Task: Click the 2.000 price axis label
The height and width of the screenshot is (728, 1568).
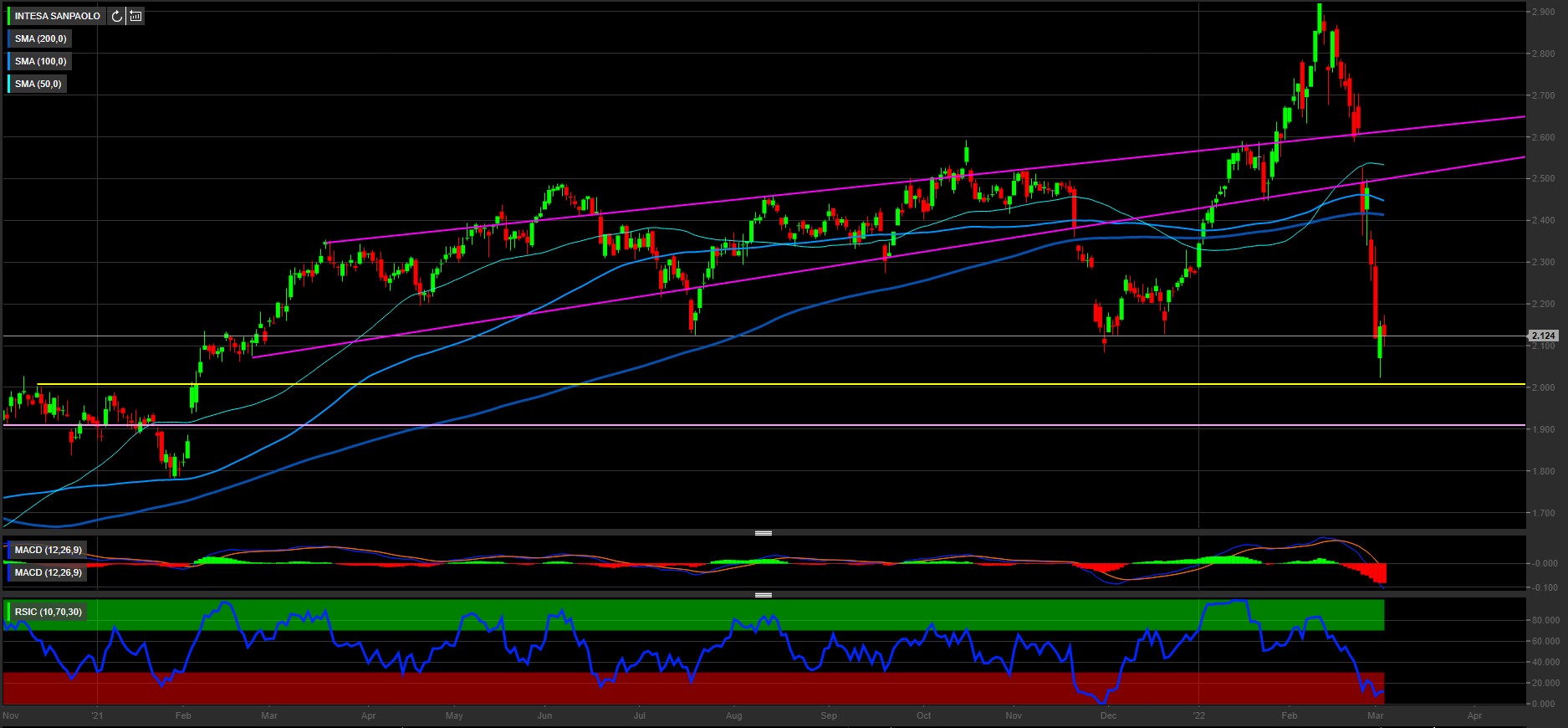Action: (1543, 387)
